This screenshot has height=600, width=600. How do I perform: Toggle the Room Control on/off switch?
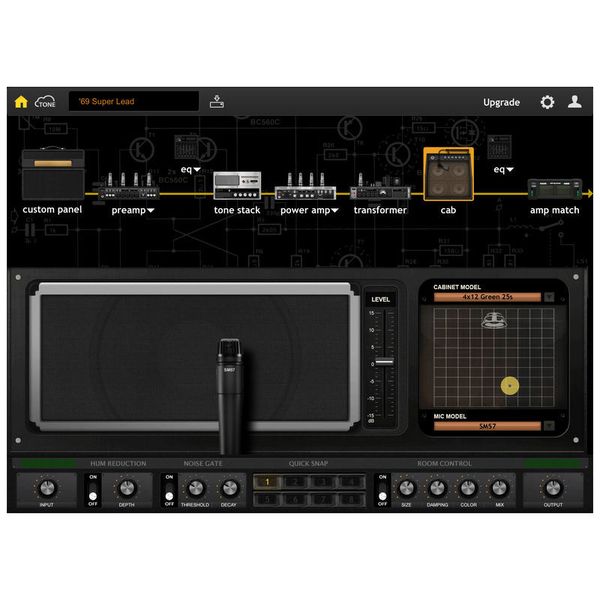coord(382,491)
